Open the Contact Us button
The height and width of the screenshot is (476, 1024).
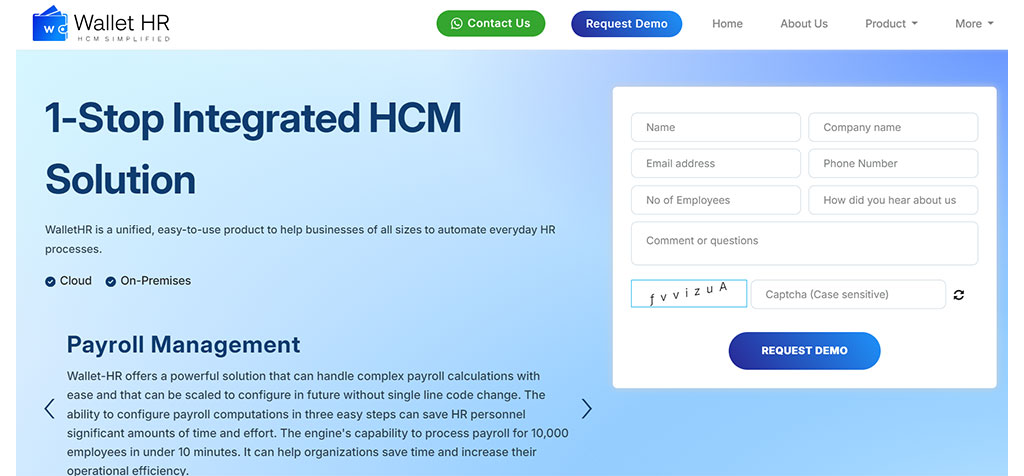pos(490,24)
